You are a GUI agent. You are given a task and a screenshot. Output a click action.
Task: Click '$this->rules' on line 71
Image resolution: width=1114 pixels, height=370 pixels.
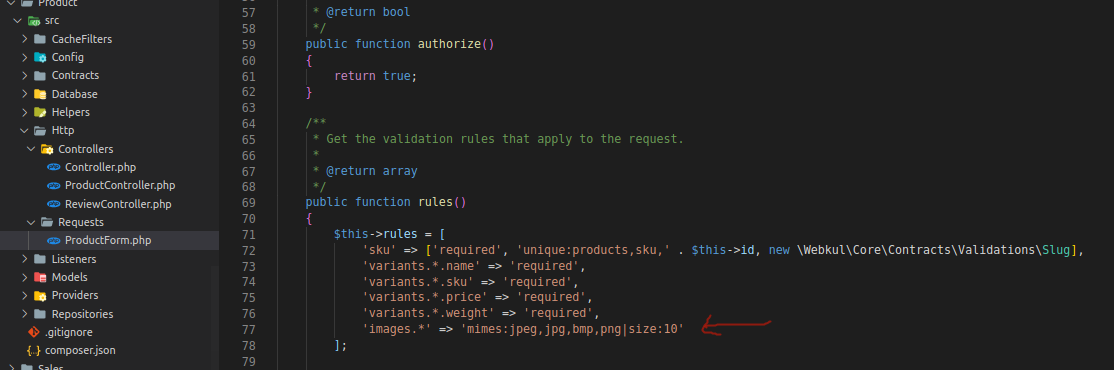[376, 234]
